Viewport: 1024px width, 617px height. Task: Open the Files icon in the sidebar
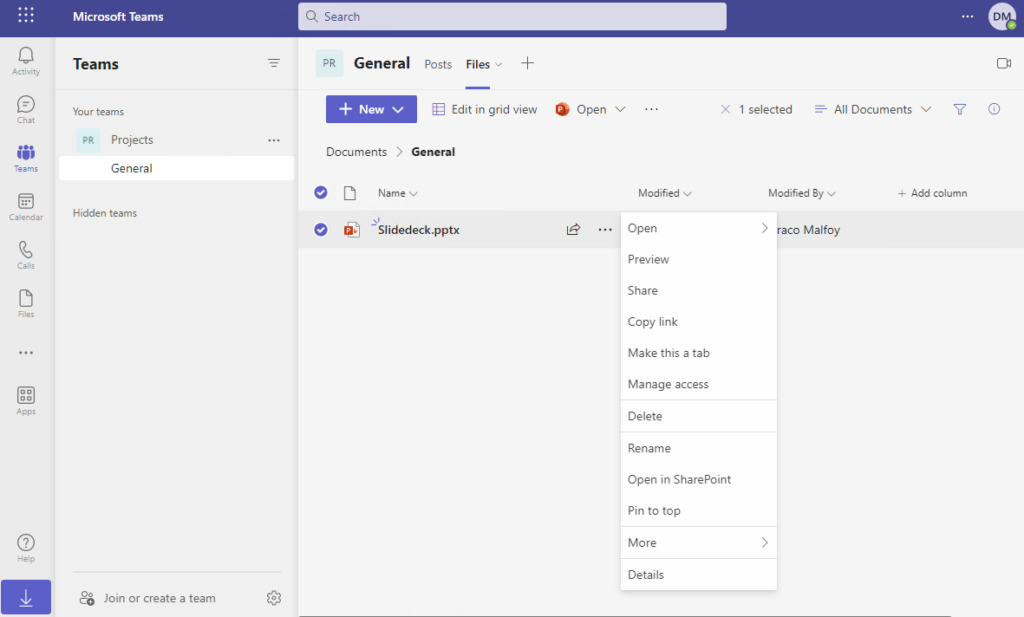point(25,301)
